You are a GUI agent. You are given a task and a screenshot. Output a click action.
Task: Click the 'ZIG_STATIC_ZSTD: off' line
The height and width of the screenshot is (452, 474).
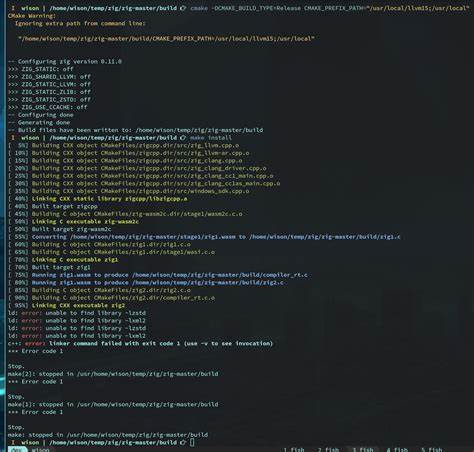click(x=49, y=100)
